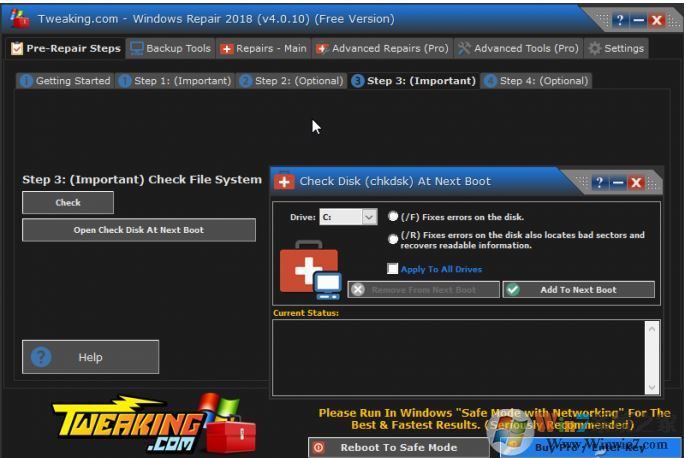The width and height of the screenshot is (684, 458).
Task: Open the Repairs - Main tab
Action: pos(263,48)
